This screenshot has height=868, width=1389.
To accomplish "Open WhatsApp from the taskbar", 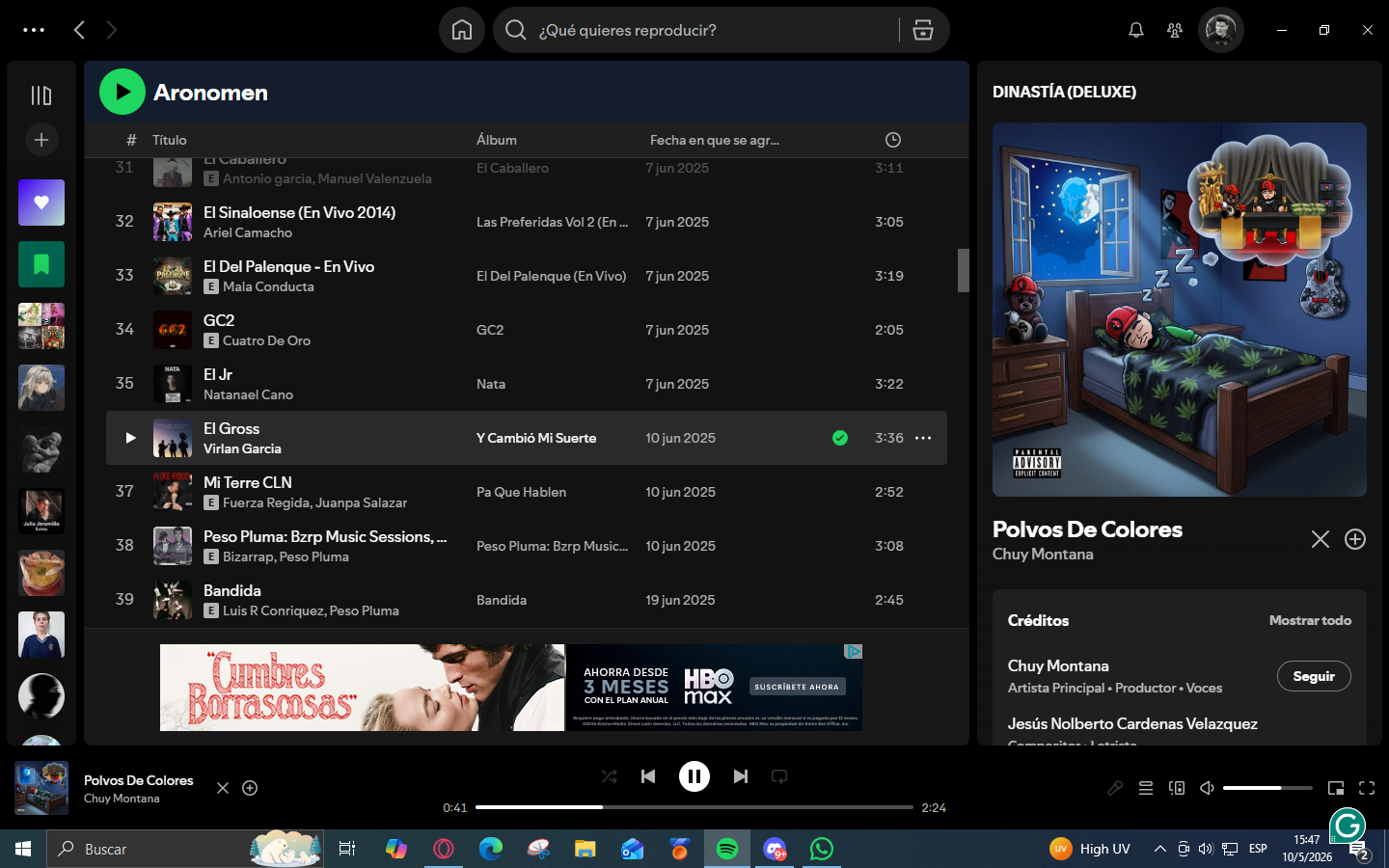I will click(x=822, y=849).
